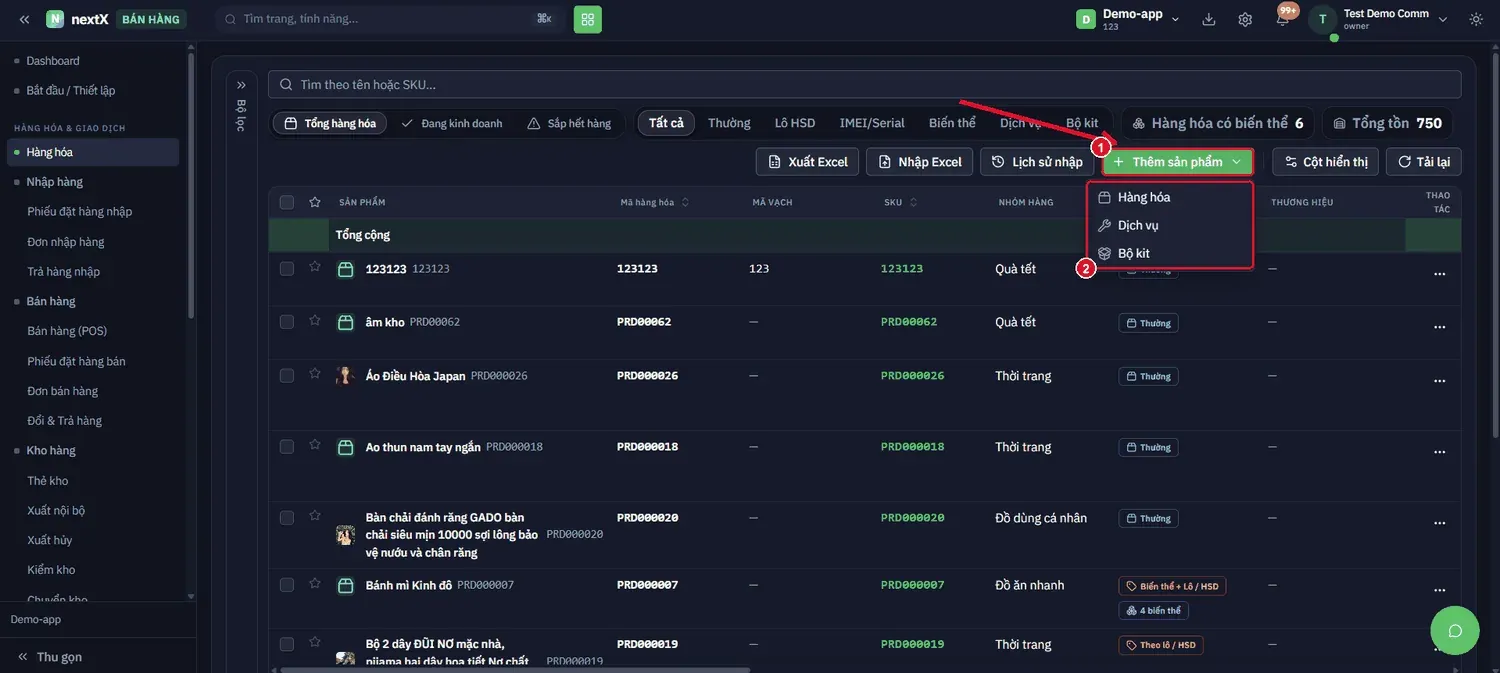Choose Hàng hóa from the add-product menu
Image resolution: width=1500 pixels, height=673 pixels.
[x=1169, y=197]
